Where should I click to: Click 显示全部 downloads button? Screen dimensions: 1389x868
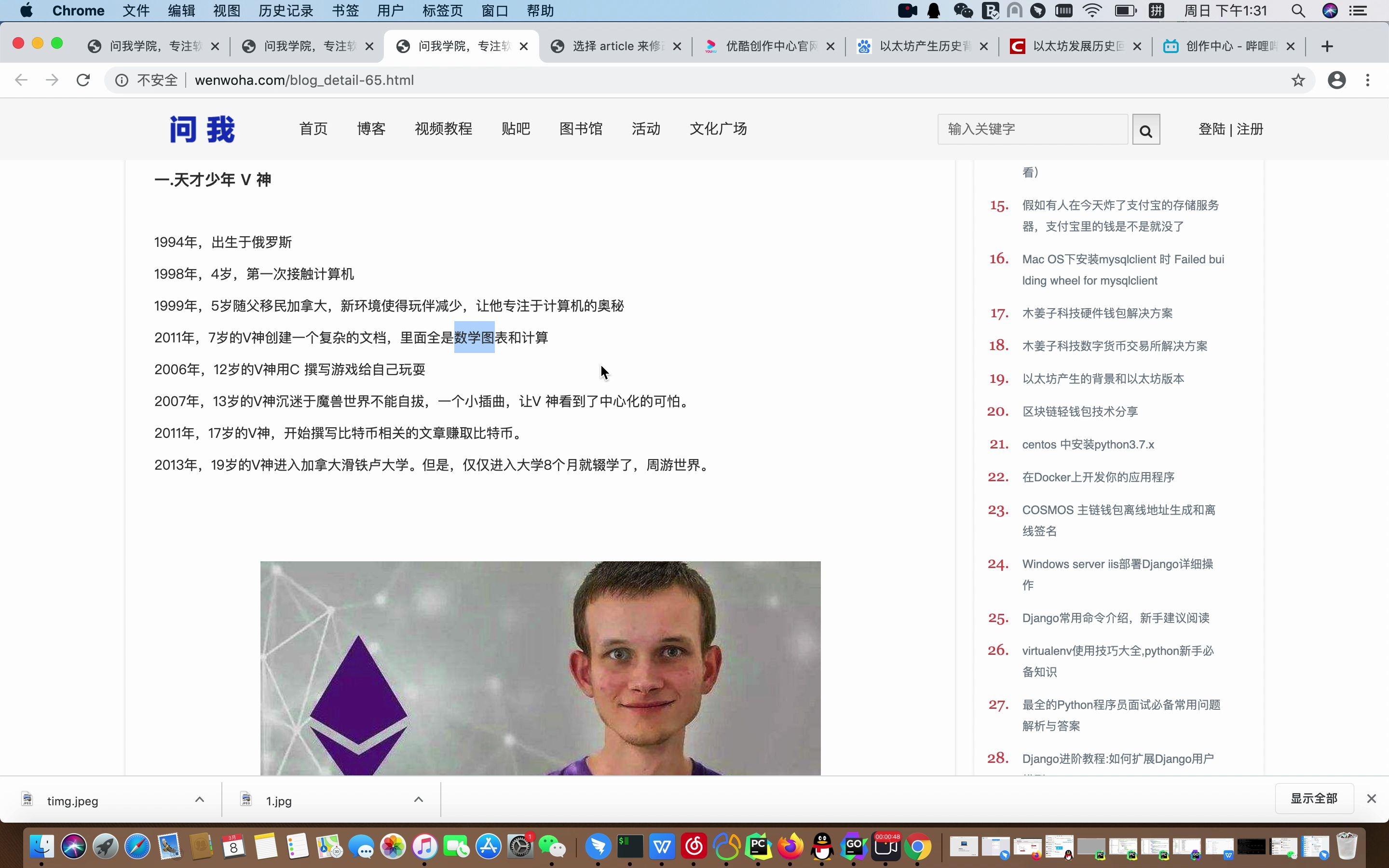click(1314, 799)
